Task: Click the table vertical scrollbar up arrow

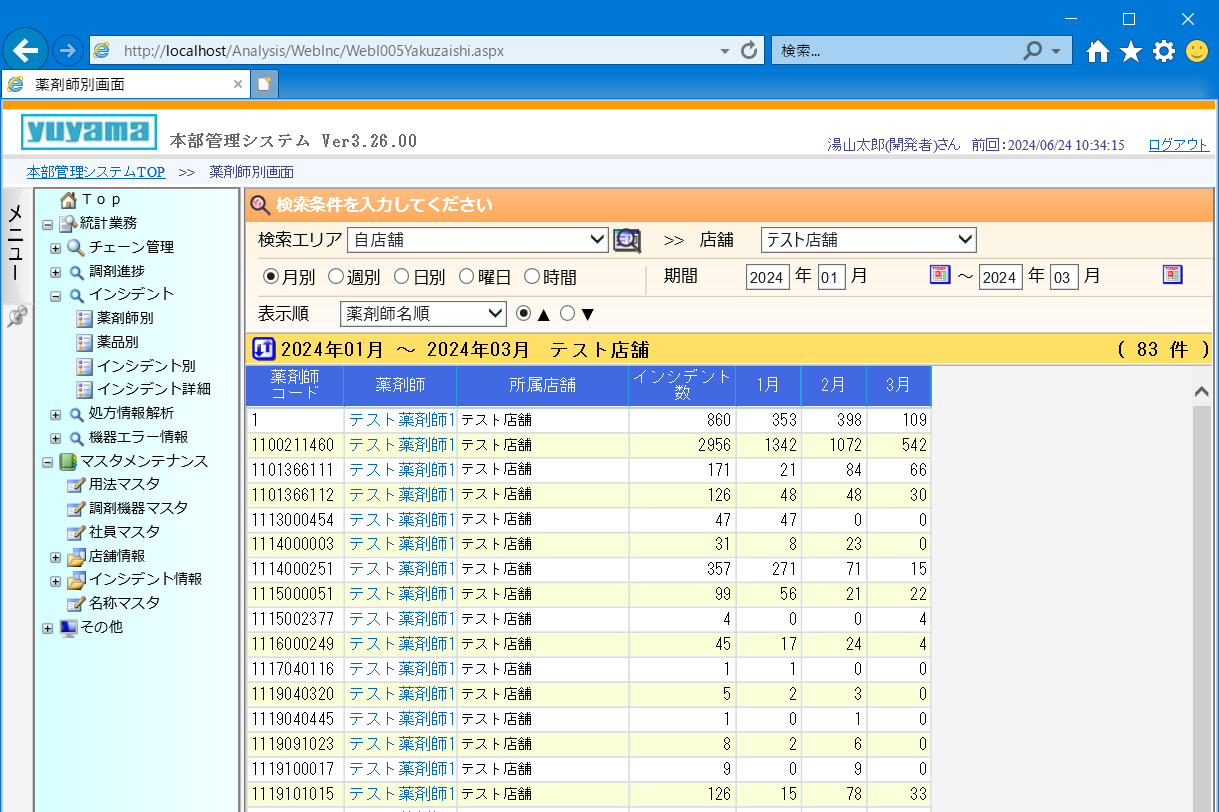Action: point(1202,392)
